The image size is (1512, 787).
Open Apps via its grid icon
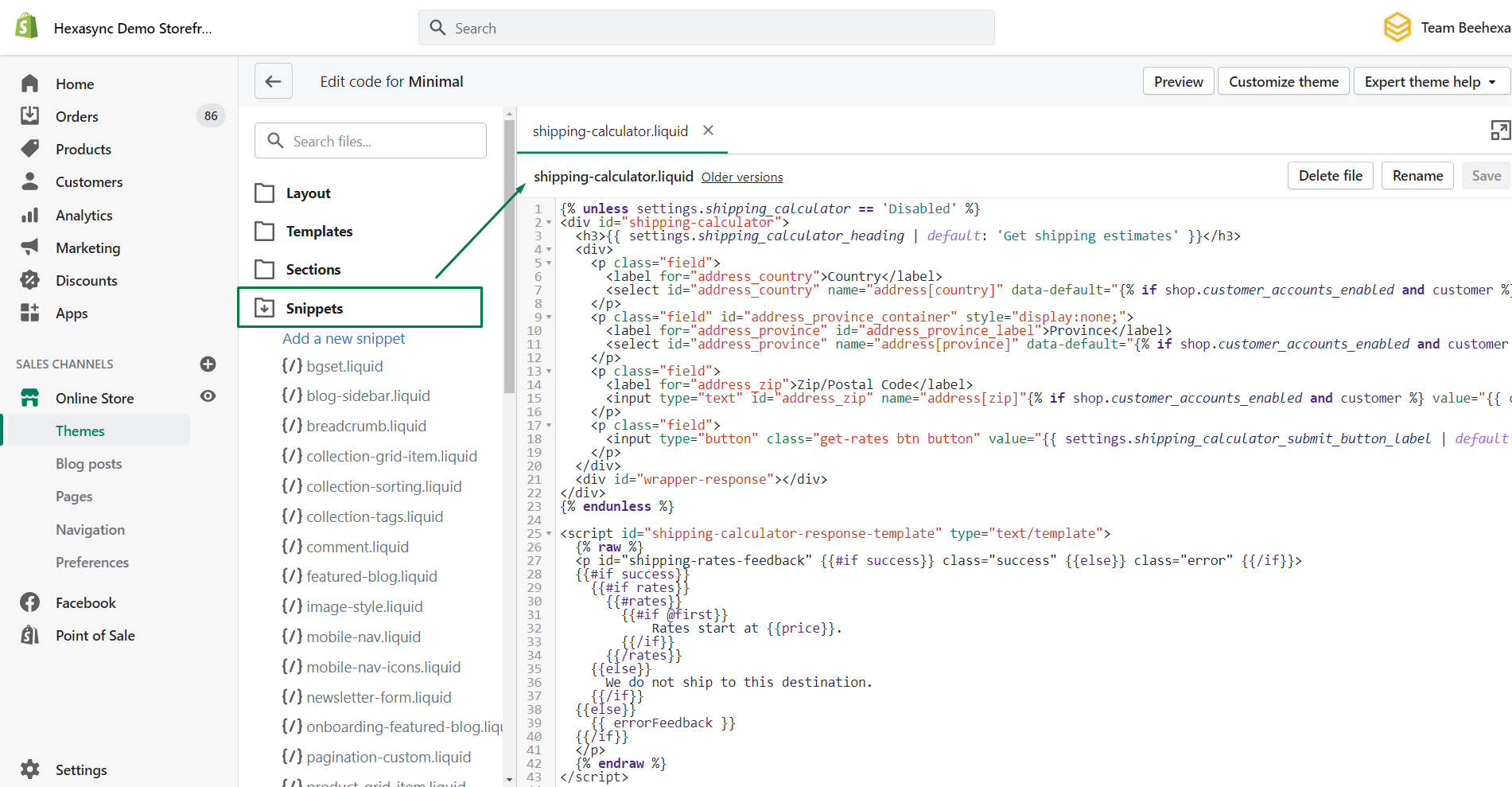[29, 313]
